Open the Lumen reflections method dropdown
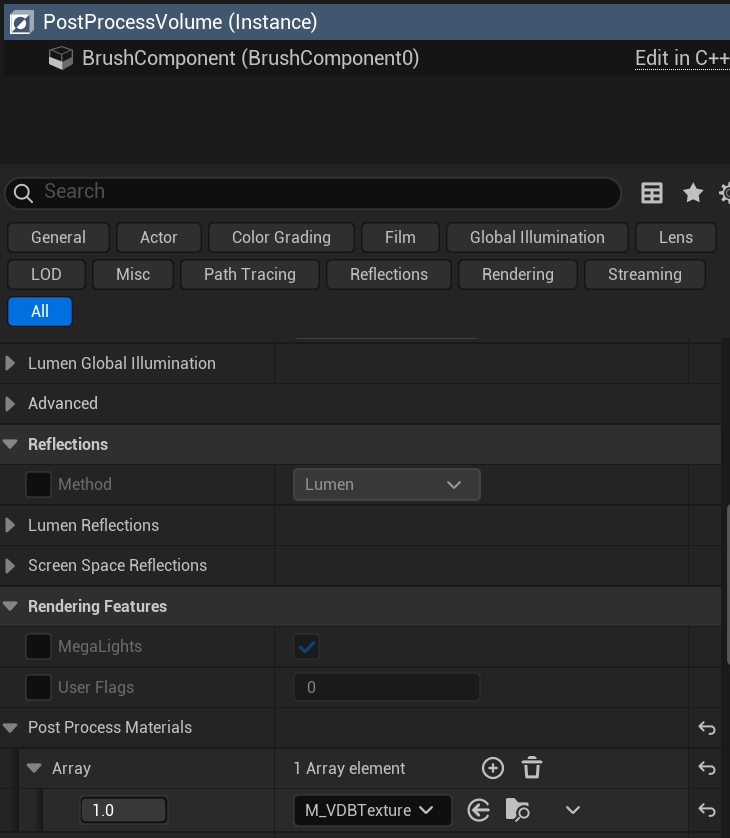Image resolution: width=730 pixels, height=838 pixels. click(386, 485)
